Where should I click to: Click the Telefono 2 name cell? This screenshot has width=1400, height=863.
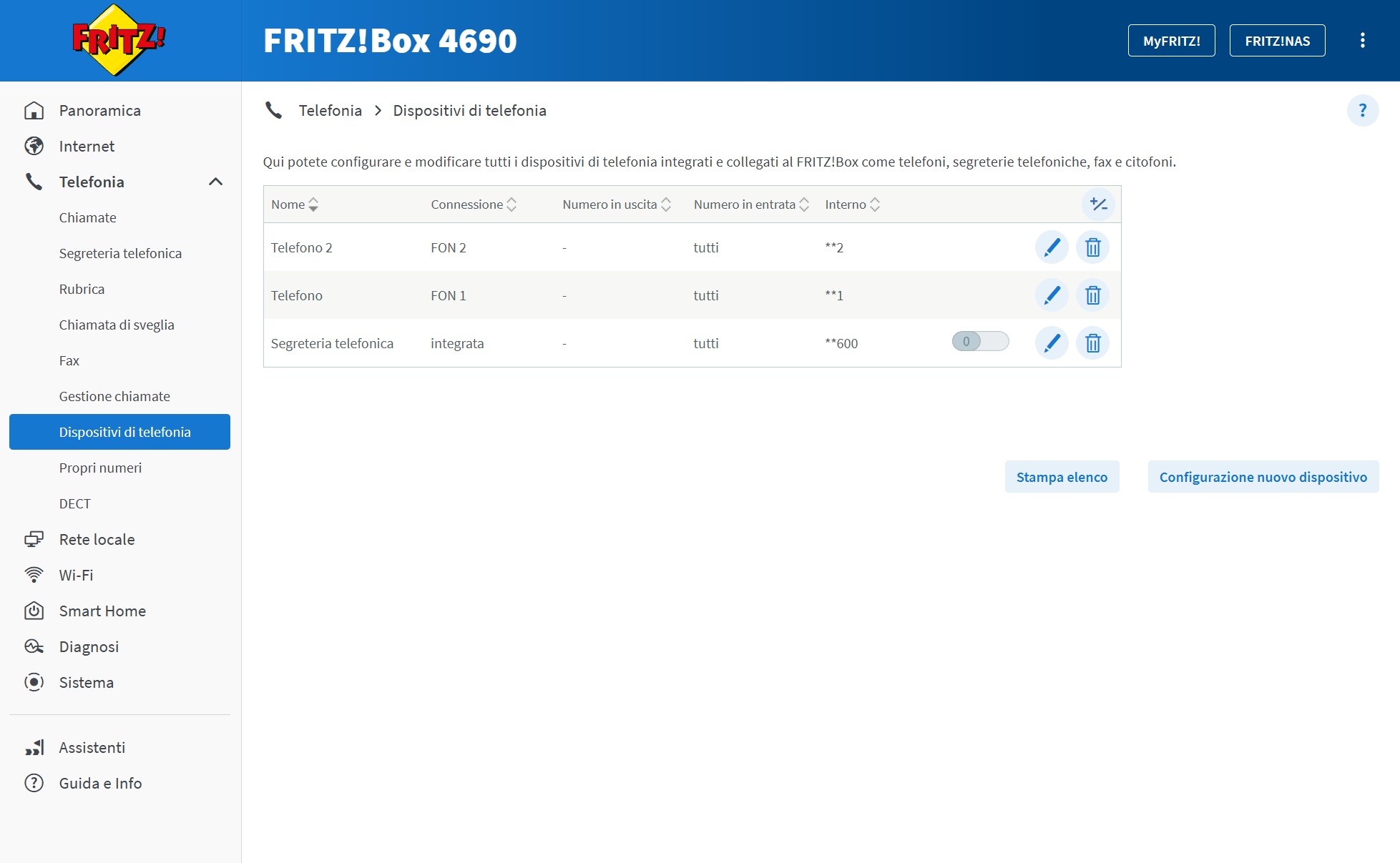[301, 247]
